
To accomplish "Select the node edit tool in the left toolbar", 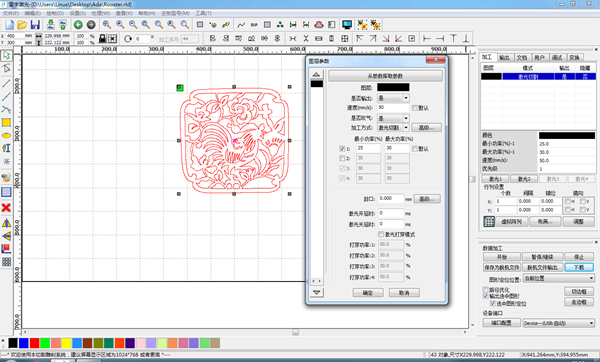I will pyautogui.click(x=7, y=69).
